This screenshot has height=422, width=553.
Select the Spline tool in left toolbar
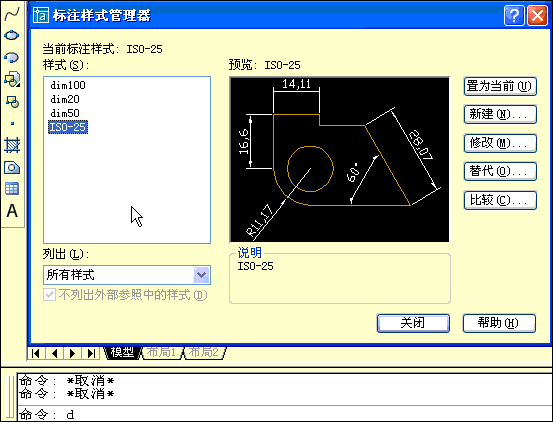point(12,14)
